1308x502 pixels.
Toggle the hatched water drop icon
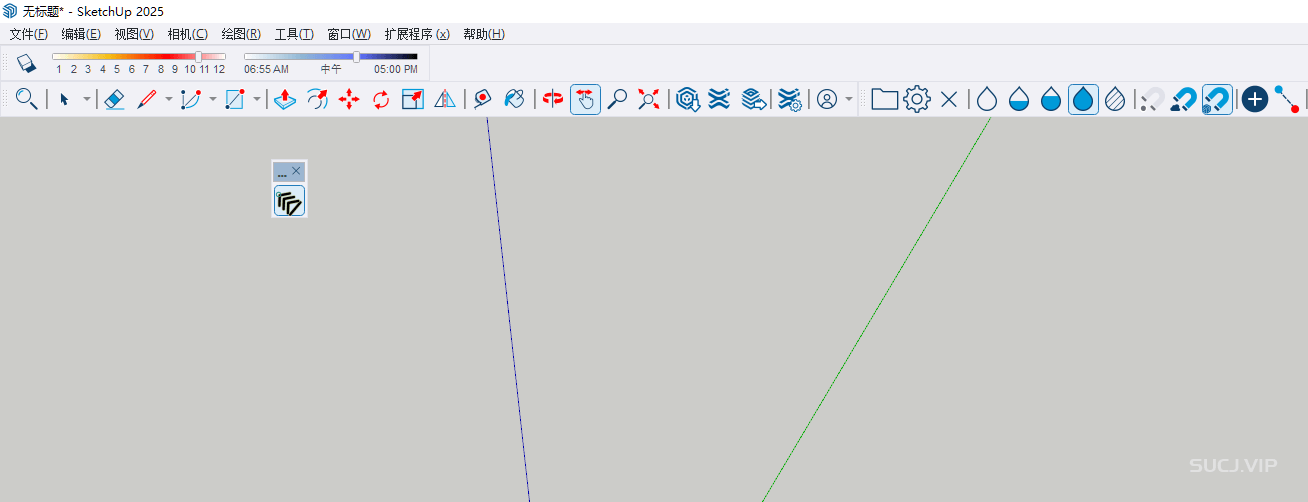point(1115,99)
